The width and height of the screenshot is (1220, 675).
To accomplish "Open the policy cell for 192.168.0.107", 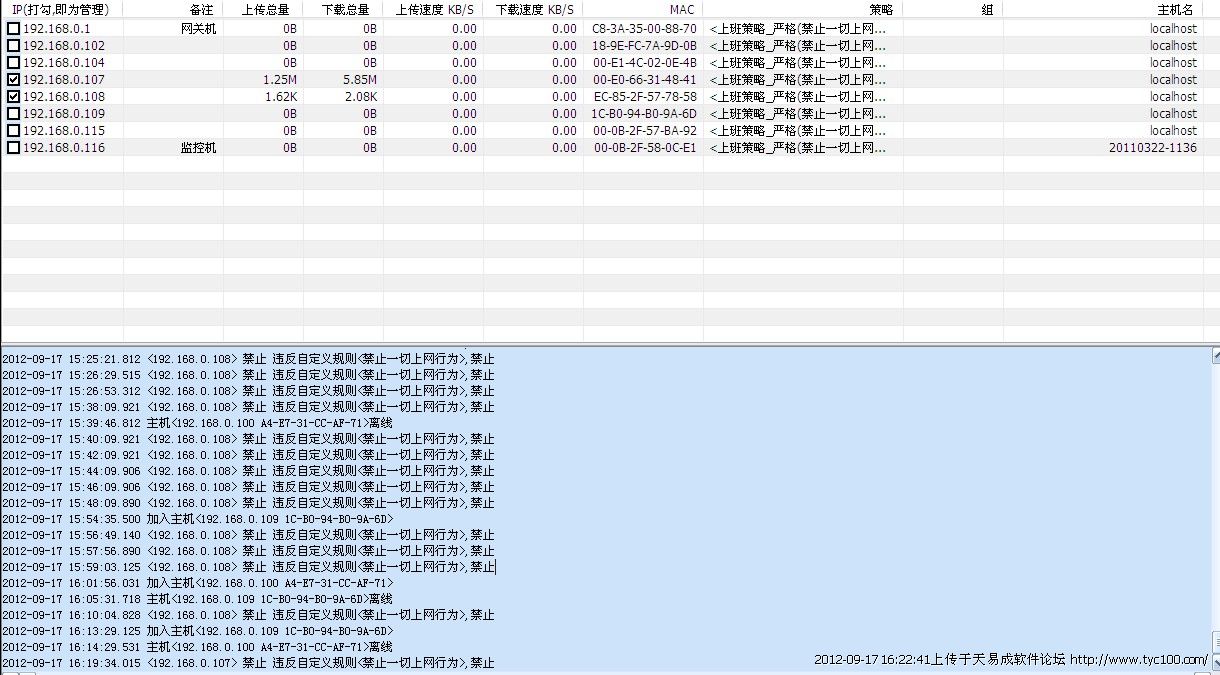I will pos(797,80).
